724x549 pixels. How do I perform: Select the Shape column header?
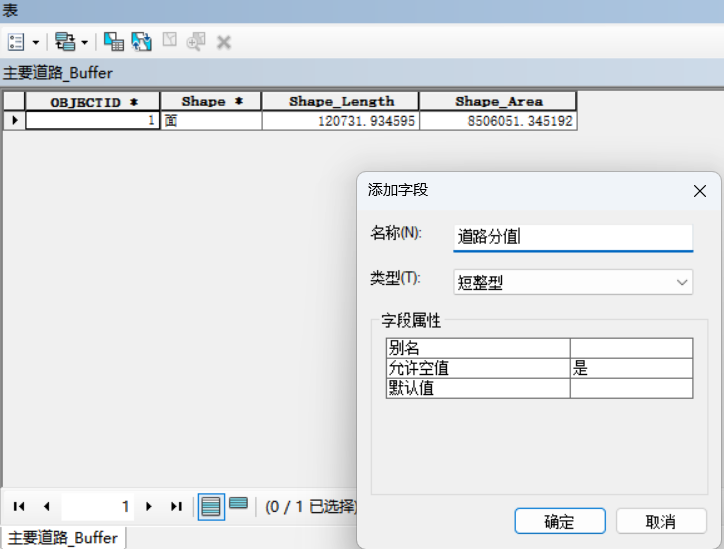pos(211,102)
